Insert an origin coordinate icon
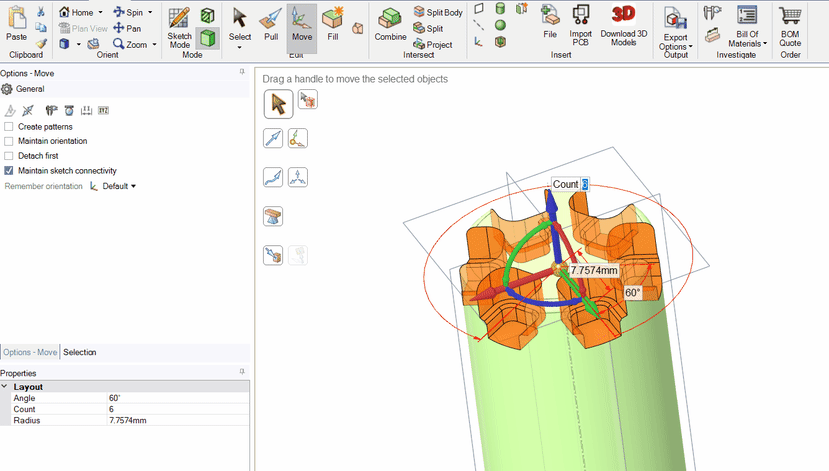This screenshot has height=471, width=829. (x=478, y=41)
